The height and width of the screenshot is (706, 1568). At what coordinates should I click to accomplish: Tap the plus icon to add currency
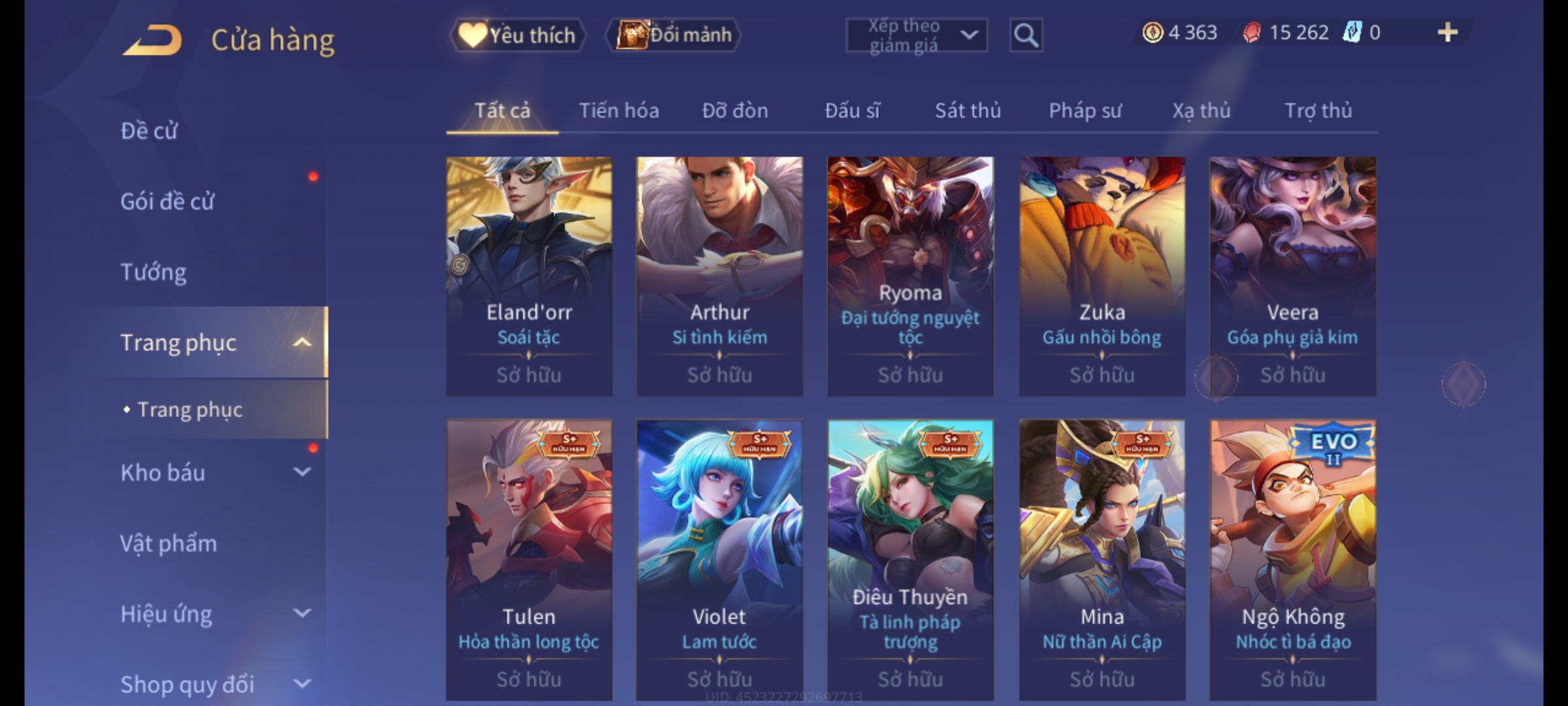1448,33
